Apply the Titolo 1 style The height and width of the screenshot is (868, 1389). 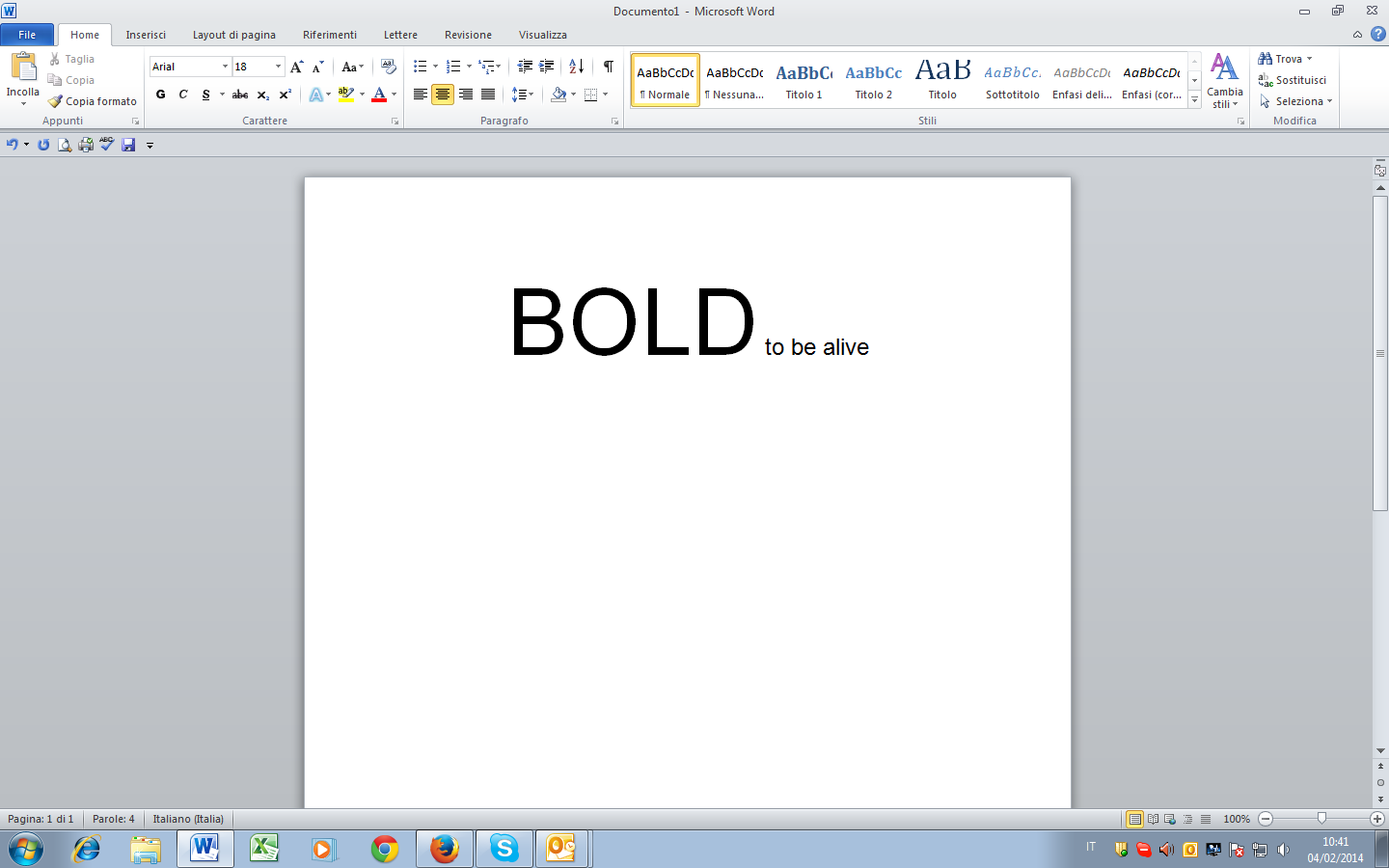pos(803,80)
